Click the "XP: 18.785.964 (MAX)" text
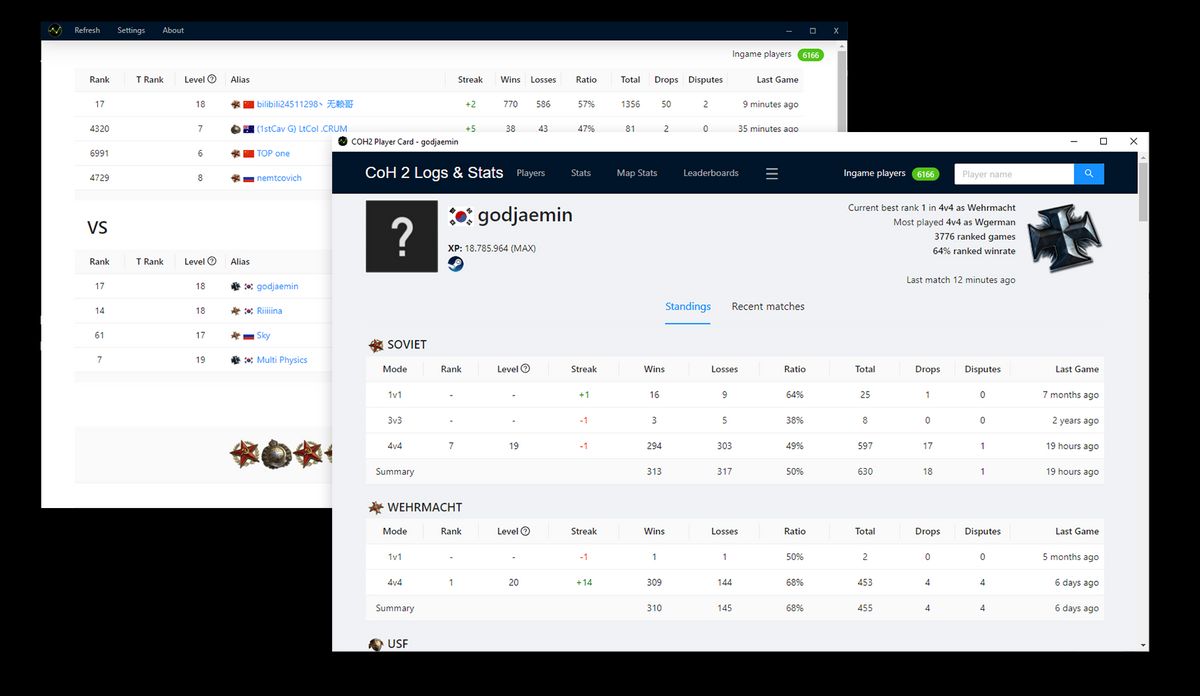This screenshot has height=696, width=1200. click(x=492, y=248)
